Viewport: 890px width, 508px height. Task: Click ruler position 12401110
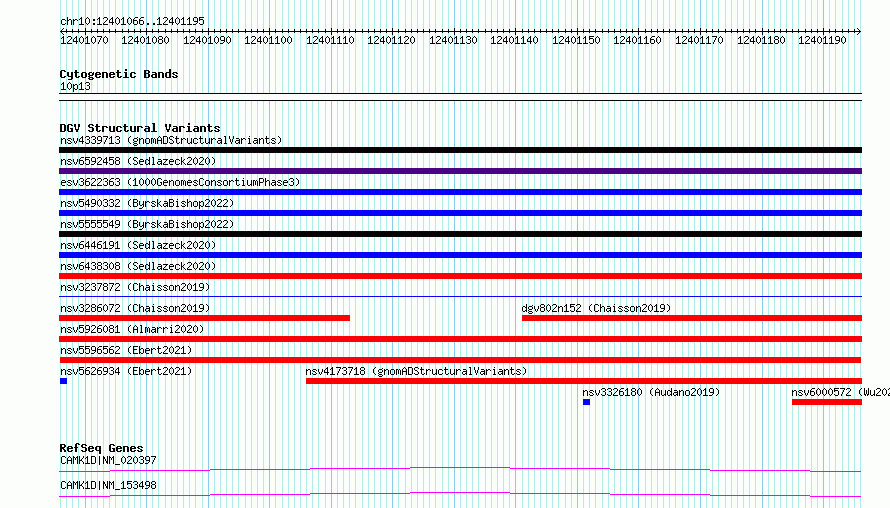coord(330,40)
